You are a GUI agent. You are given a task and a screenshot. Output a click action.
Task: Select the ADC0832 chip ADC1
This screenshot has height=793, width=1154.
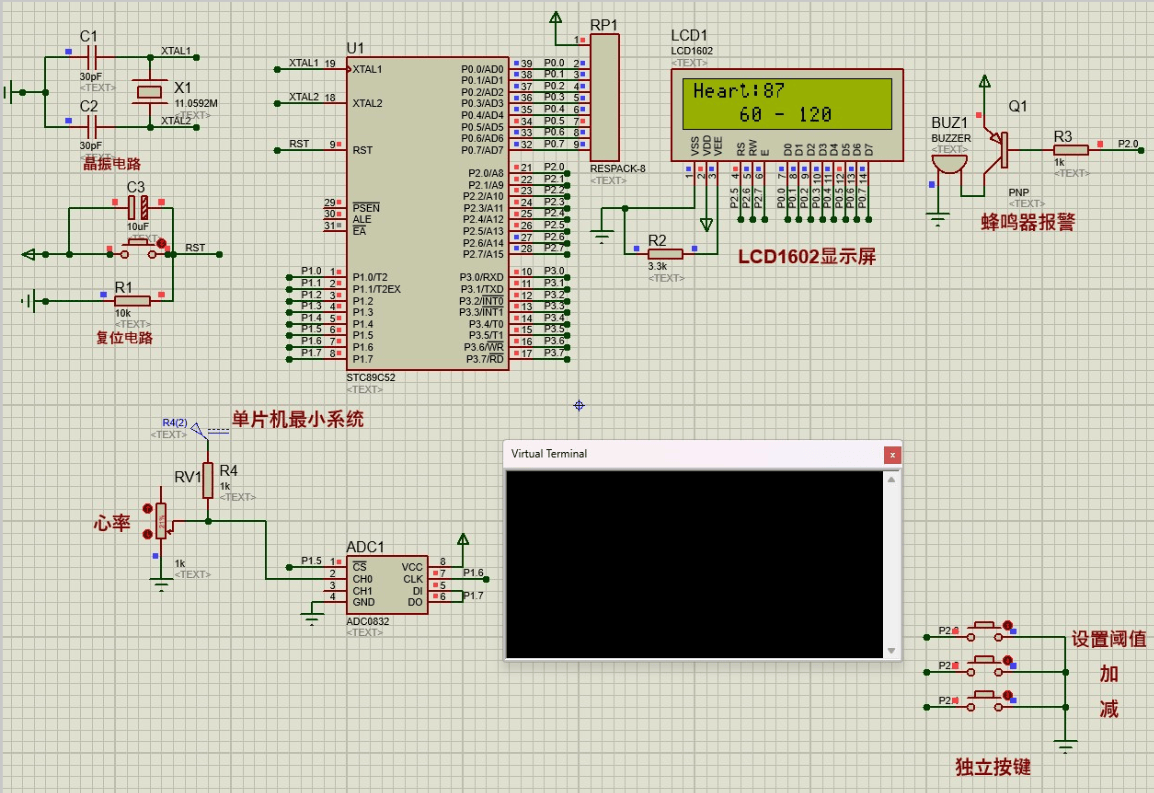coord(388,584)
